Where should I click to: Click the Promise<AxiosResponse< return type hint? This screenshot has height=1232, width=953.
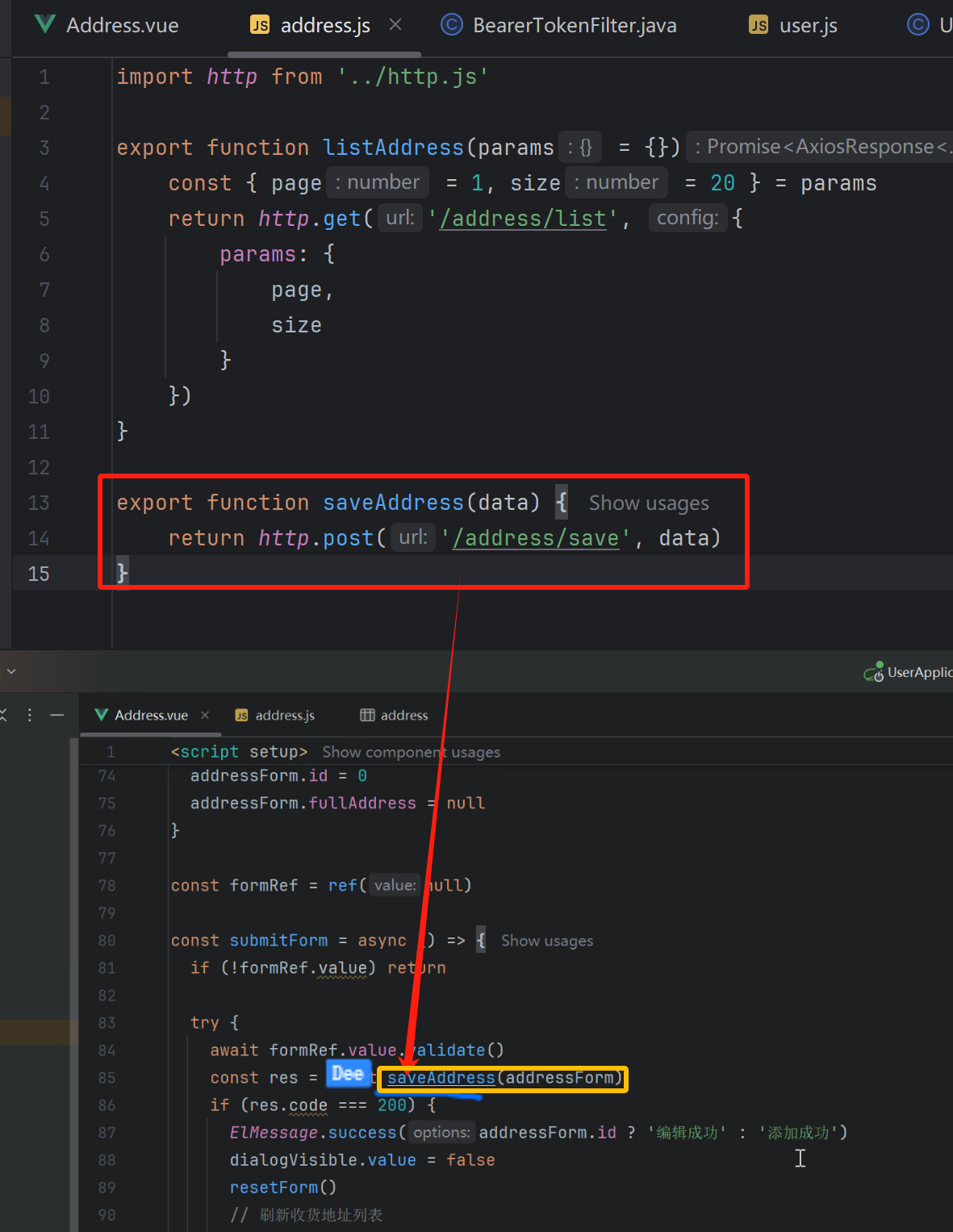click(x=821, y=147)
